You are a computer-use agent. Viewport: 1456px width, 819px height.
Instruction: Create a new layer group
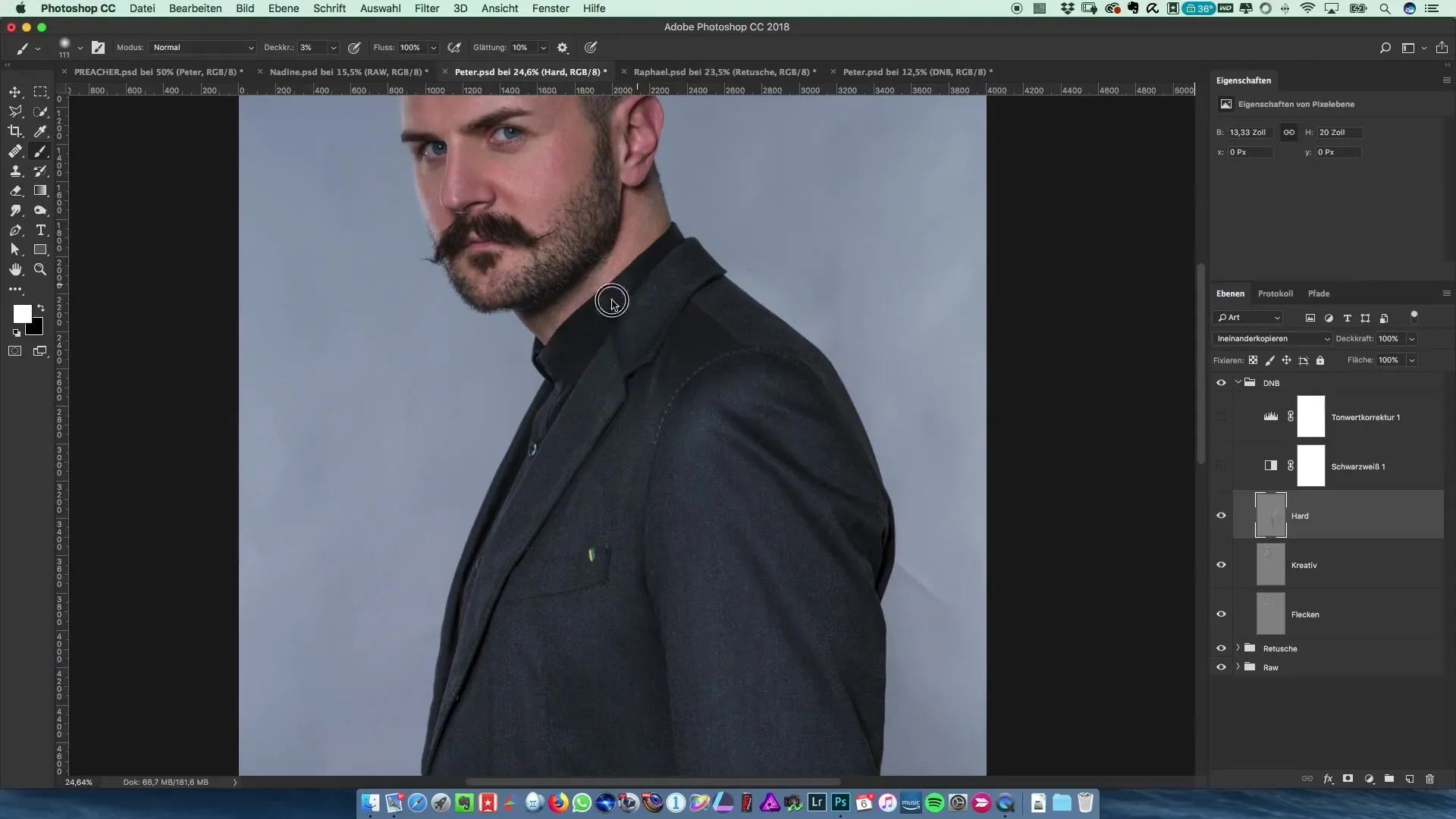point(1389,779)
